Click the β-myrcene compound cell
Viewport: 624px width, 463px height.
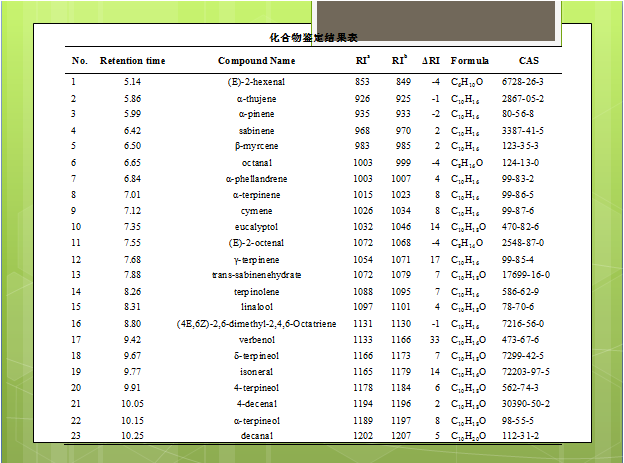click(256, 146)
